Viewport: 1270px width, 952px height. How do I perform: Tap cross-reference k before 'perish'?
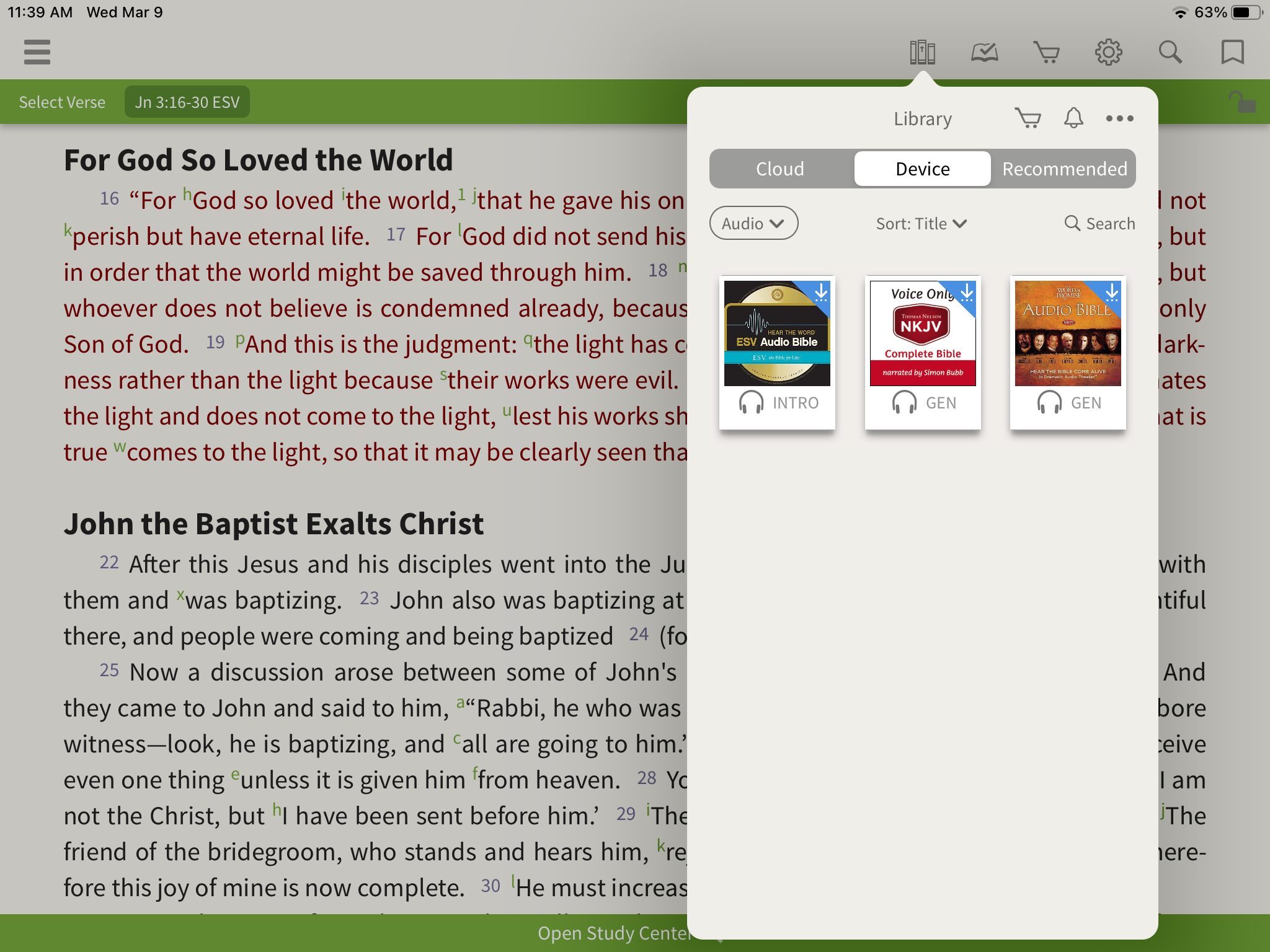68,231
